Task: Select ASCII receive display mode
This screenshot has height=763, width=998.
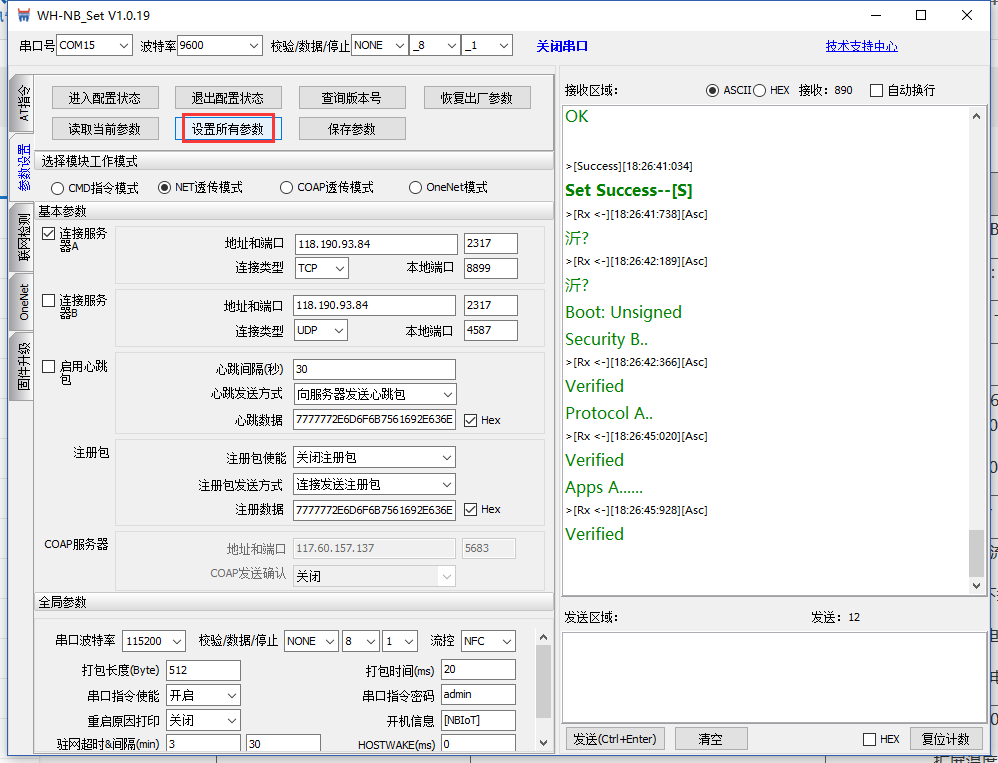Action: 713,90
